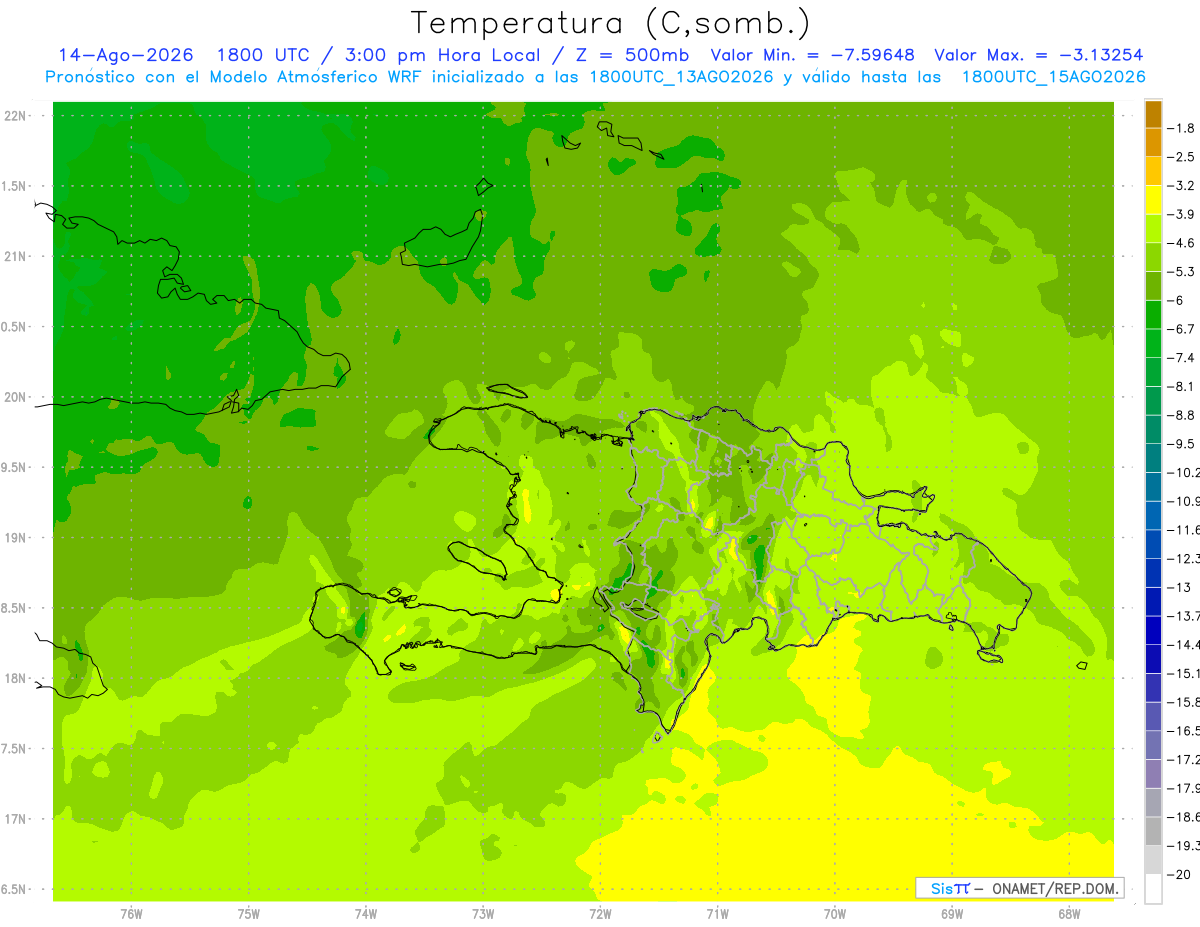
Task: Click the "Temperatura (C,somb.)" map title
Action: [611, 23]
